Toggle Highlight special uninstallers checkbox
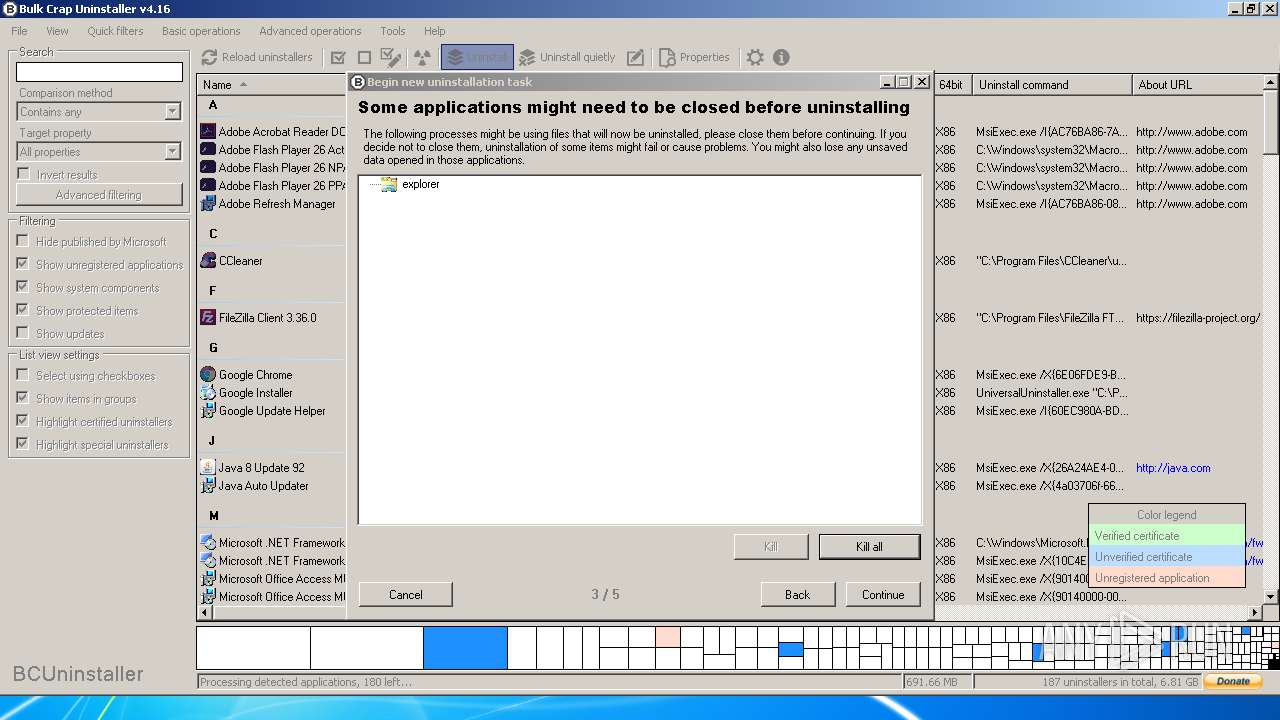 point(23,444)
